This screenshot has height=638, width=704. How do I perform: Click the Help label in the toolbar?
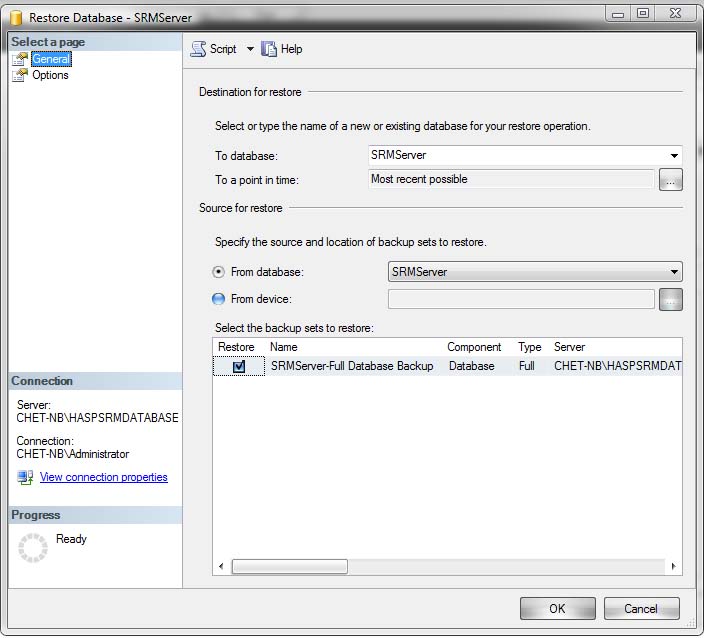click(291, 49)
